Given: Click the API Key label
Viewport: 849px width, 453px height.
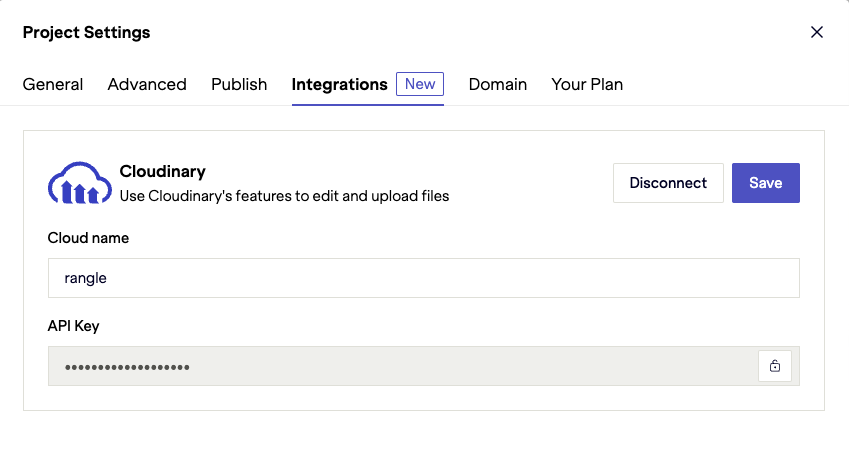Looking at the screenshot, I should pos(74,326).
